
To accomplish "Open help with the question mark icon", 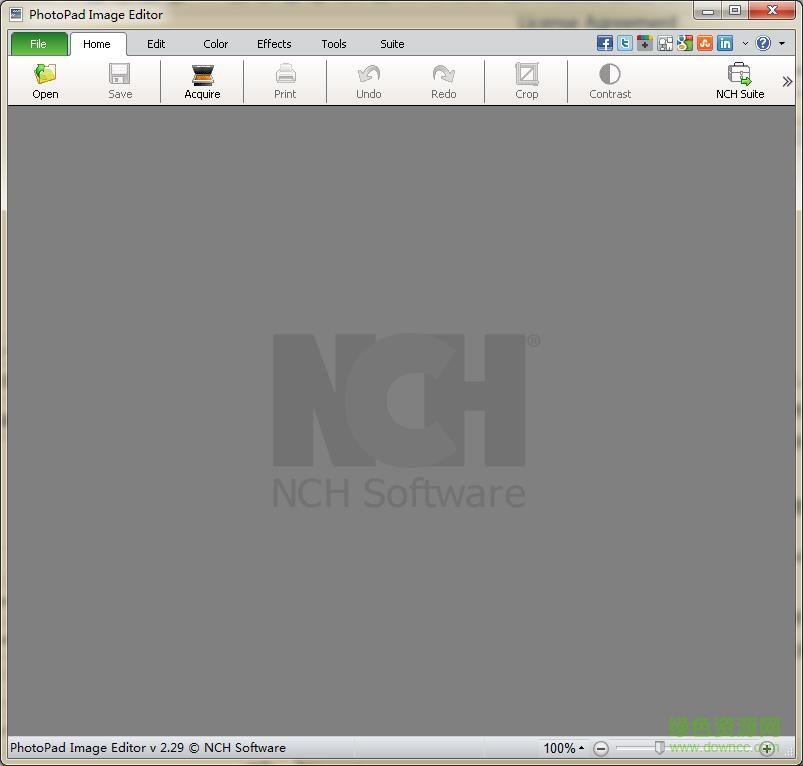I will (763, 43).
